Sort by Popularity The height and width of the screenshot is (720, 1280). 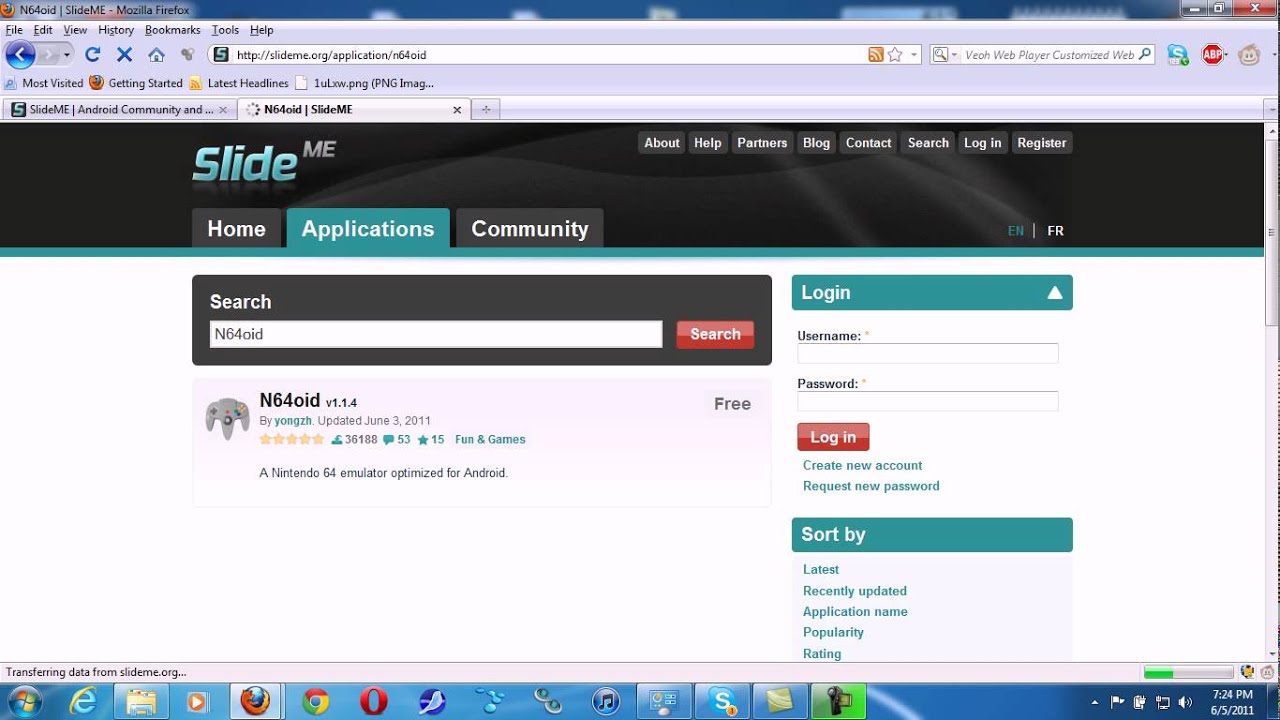pos(833,632)
